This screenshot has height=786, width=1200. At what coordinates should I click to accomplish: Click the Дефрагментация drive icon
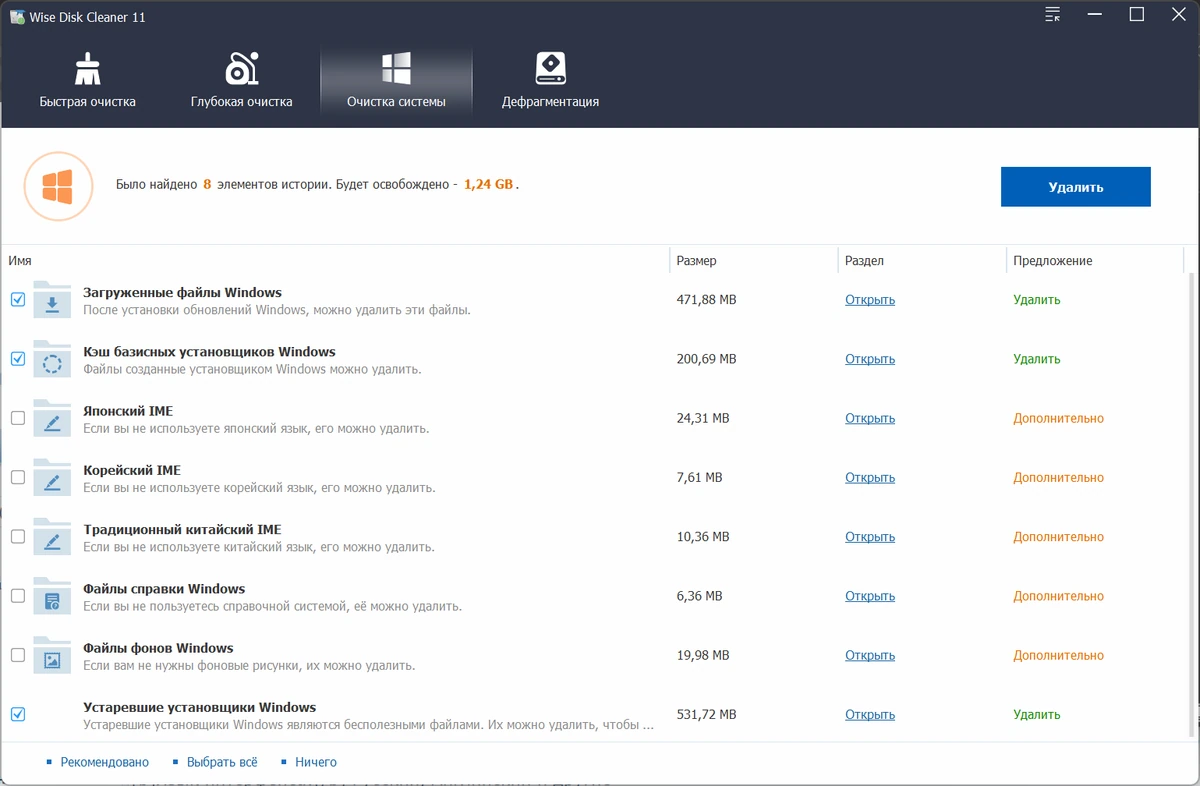(551, 68)
